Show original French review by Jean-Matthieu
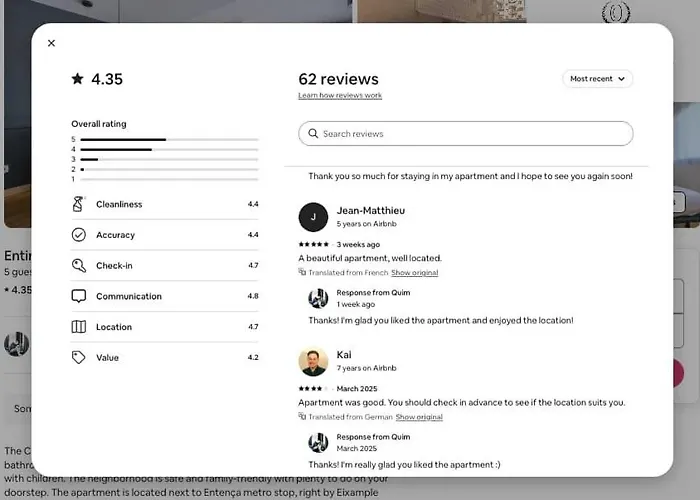 [414, 273]
